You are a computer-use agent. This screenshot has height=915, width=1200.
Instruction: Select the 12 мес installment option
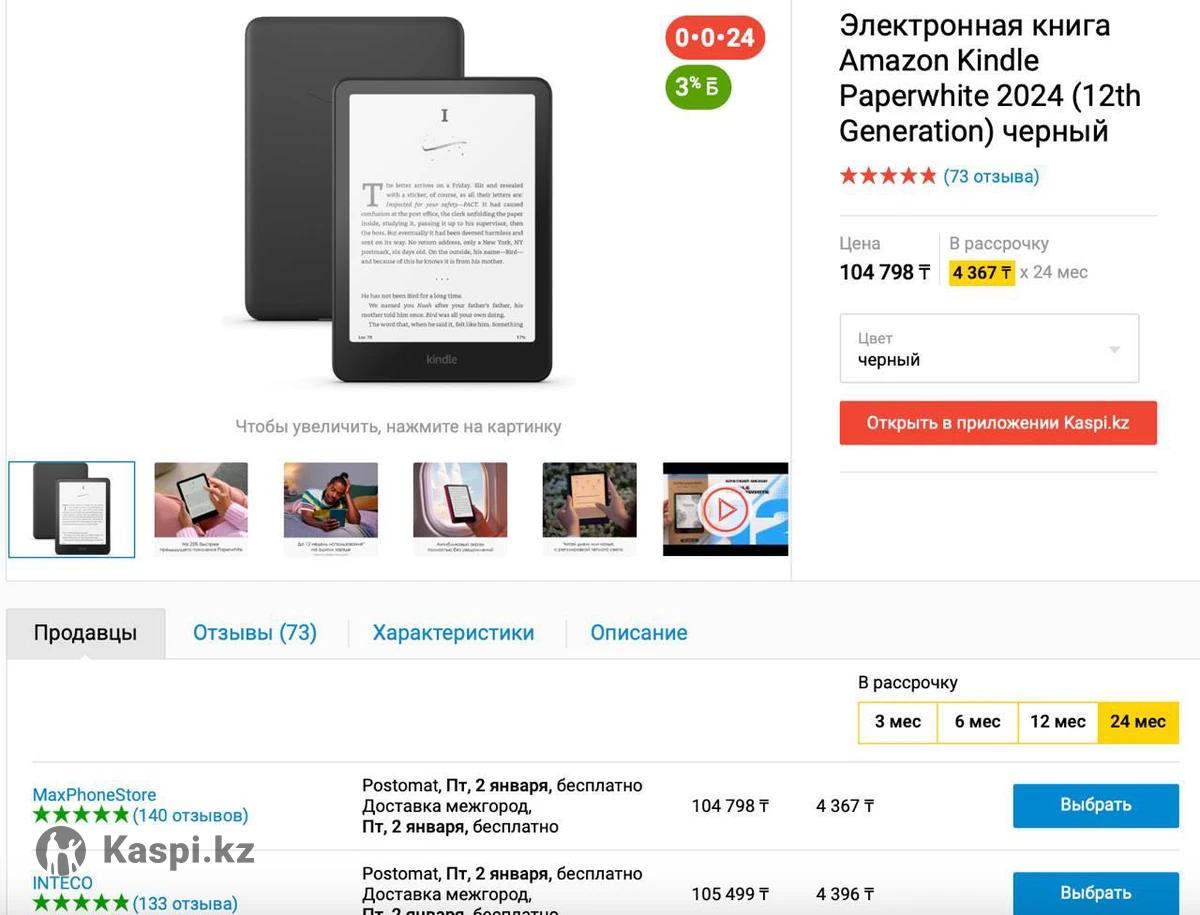click(x=1058, y=722)
